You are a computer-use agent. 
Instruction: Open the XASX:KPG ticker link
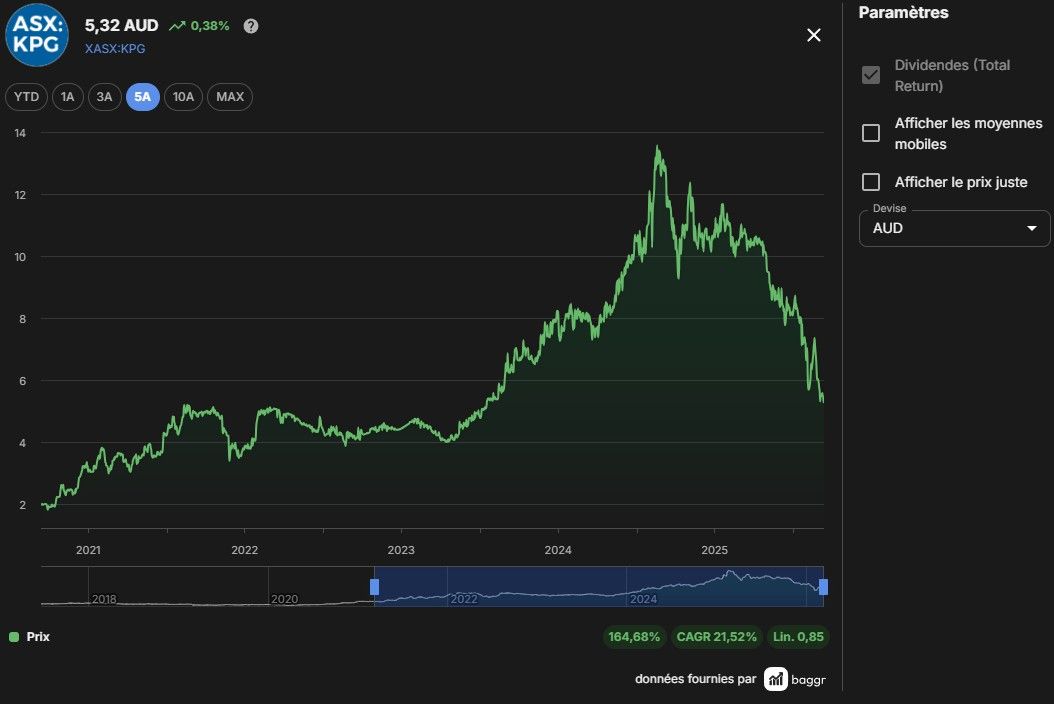[x=115, y=48]
